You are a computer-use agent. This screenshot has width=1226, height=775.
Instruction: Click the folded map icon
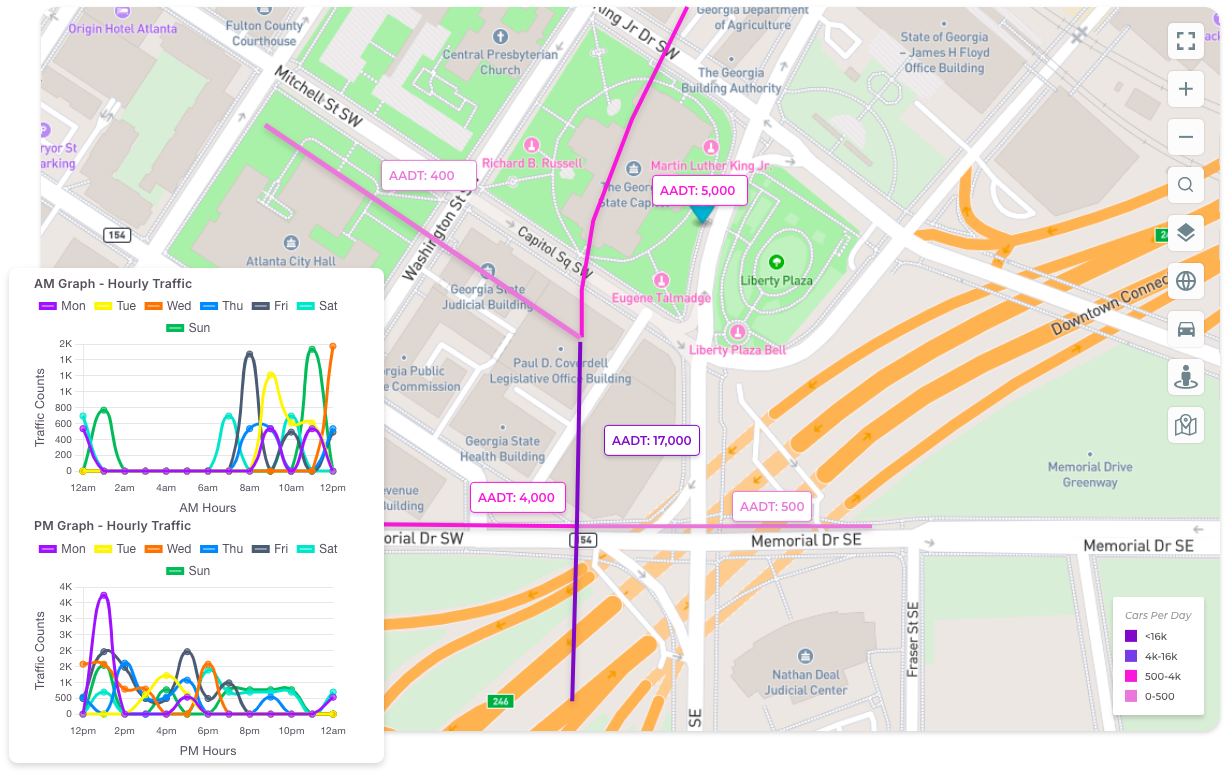click(1186, 425)
